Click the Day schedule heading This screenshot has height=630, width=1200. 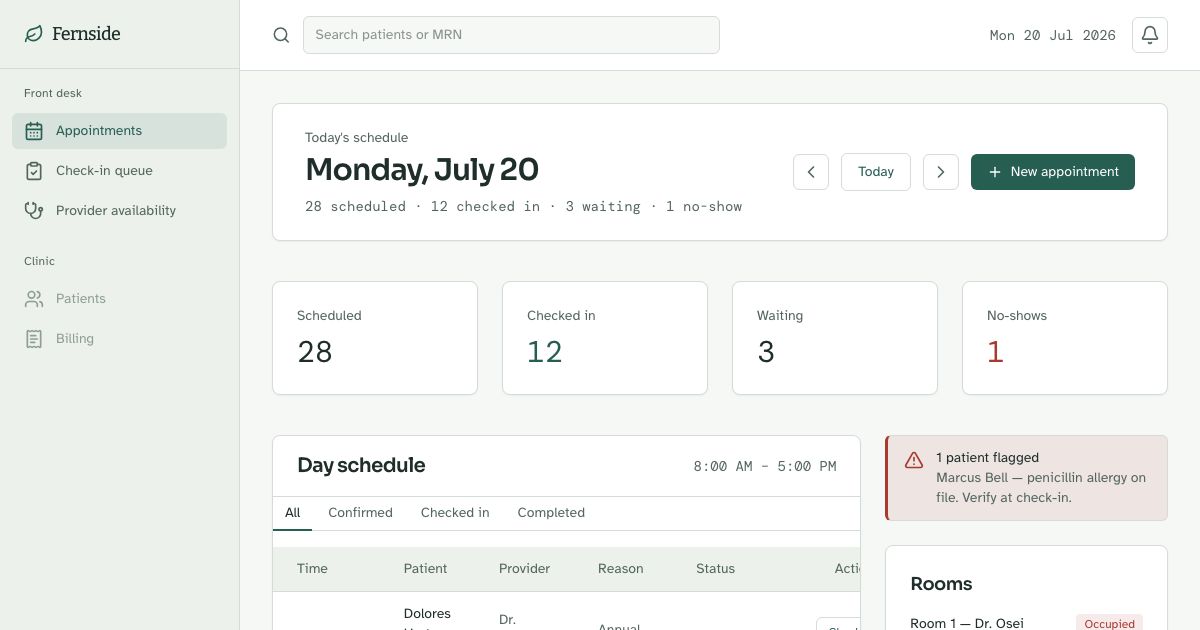pos(361,465)
